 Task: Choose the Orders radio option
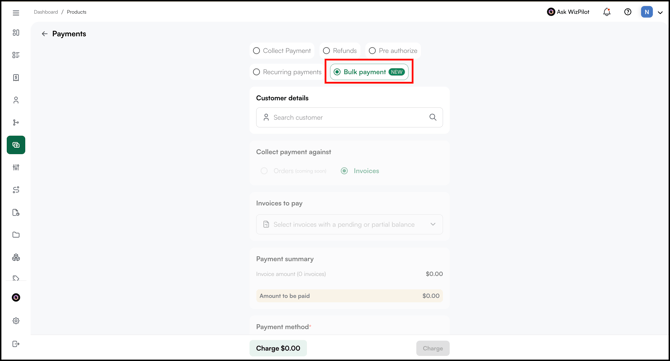294,171
